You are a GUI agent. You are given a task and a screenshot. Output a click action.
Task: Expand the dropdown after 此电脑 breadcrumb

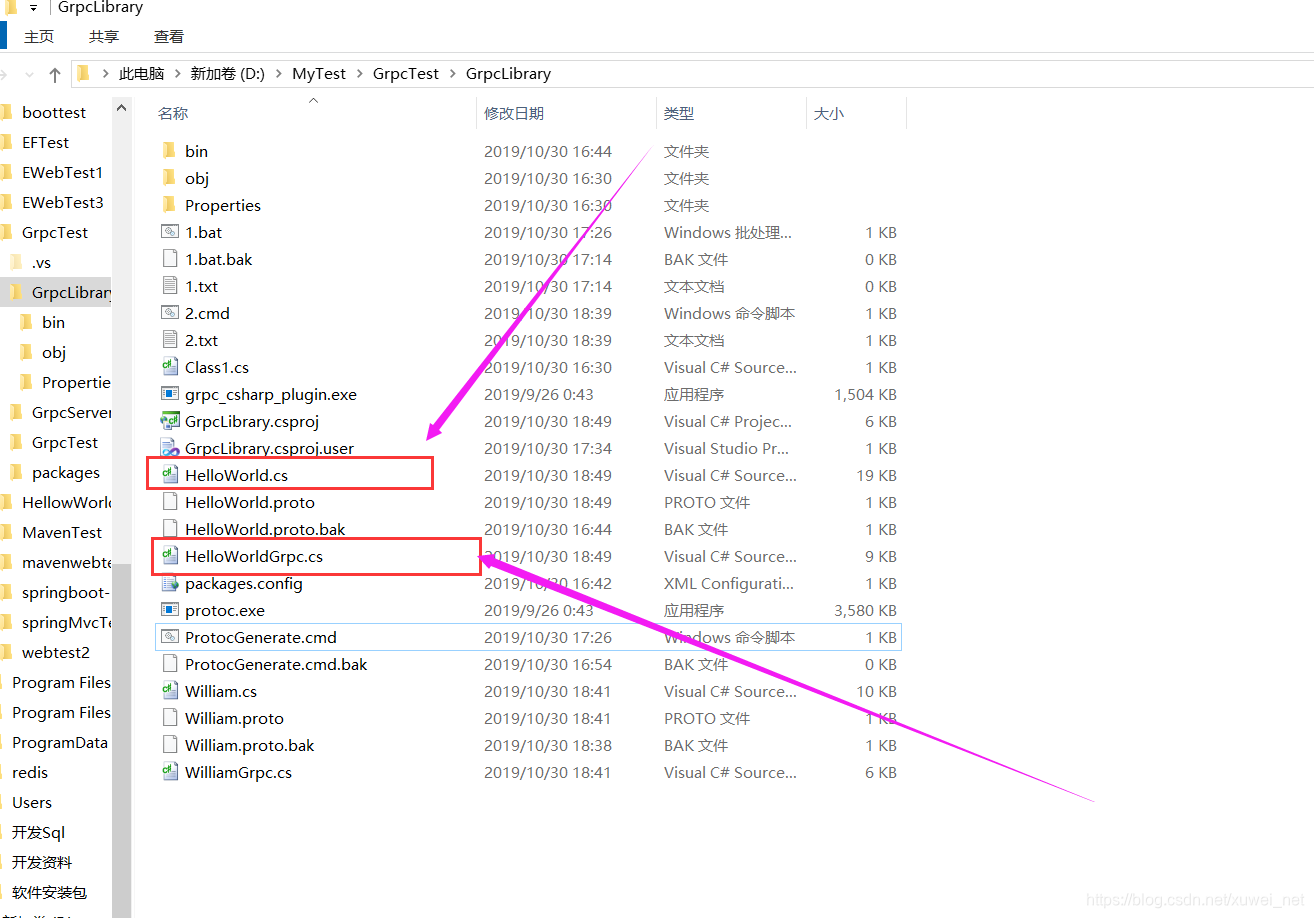pos(178,74)
